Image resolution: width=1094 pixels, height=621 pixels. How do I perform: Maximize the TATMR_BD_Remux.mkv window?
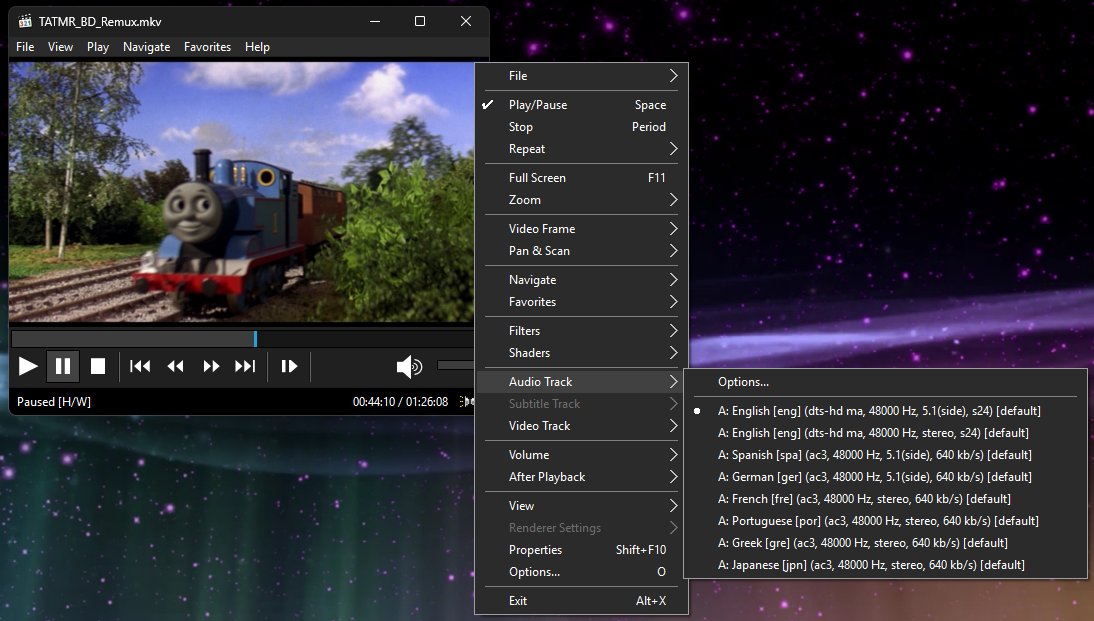[420, 21]
